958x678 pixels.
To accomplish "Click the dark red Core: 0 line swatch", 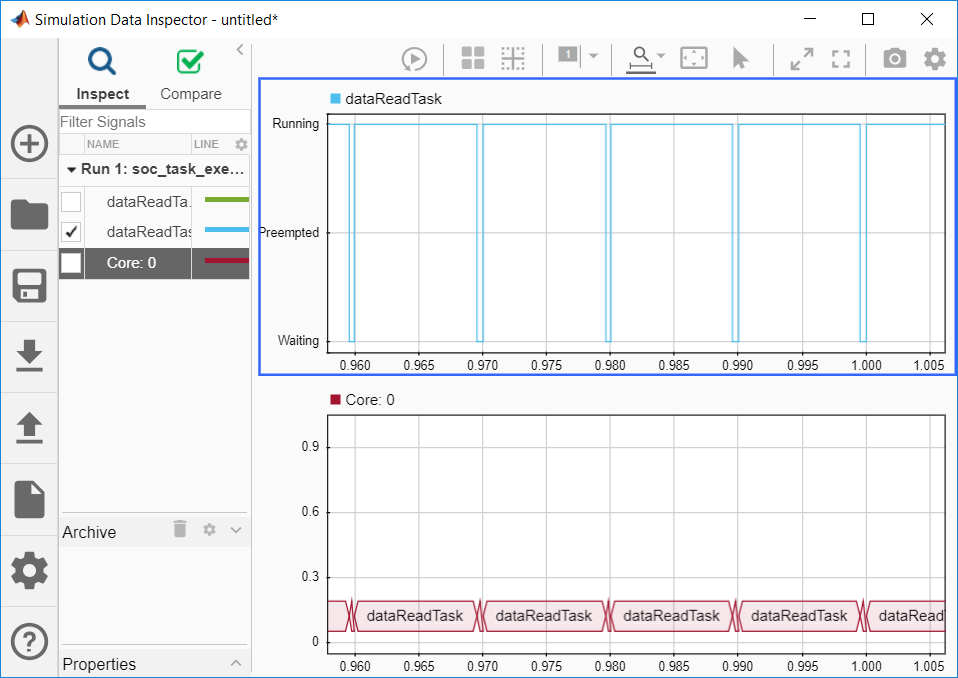I will (227, 261).
